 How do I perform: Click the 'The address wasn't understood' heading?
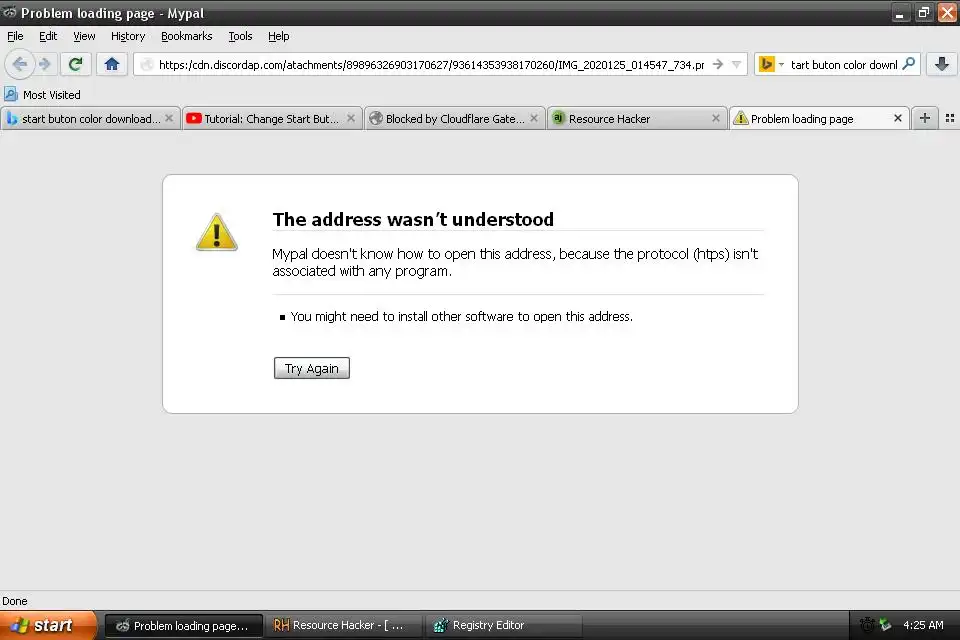(413, 219)
